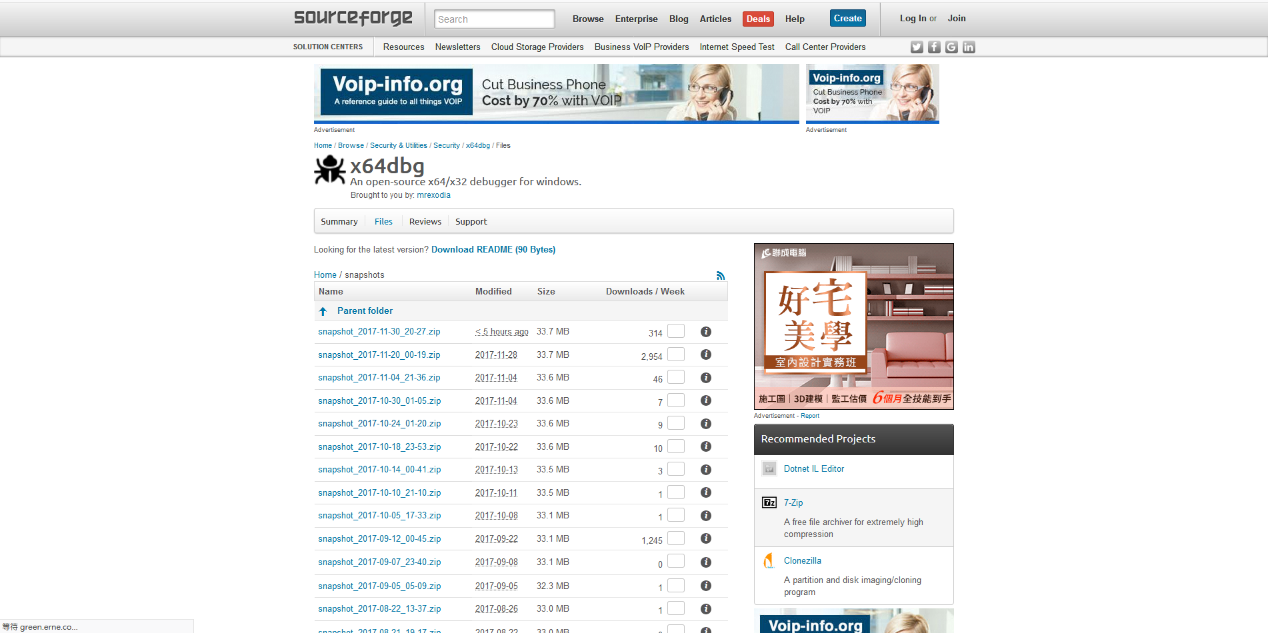Click the Dotnet IL Editor project icon
The image size is (1268, 633).
click(x=769, y=469)
